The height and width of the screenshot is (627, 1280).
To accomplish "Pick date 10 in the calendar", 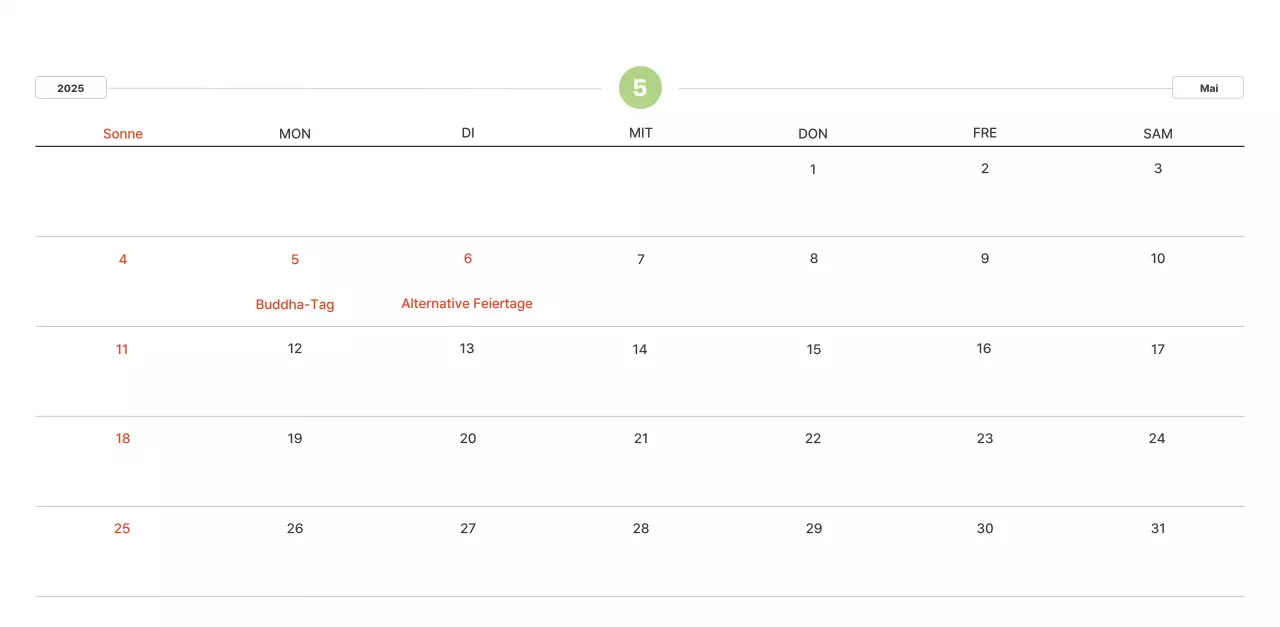I will point(1158,258).
